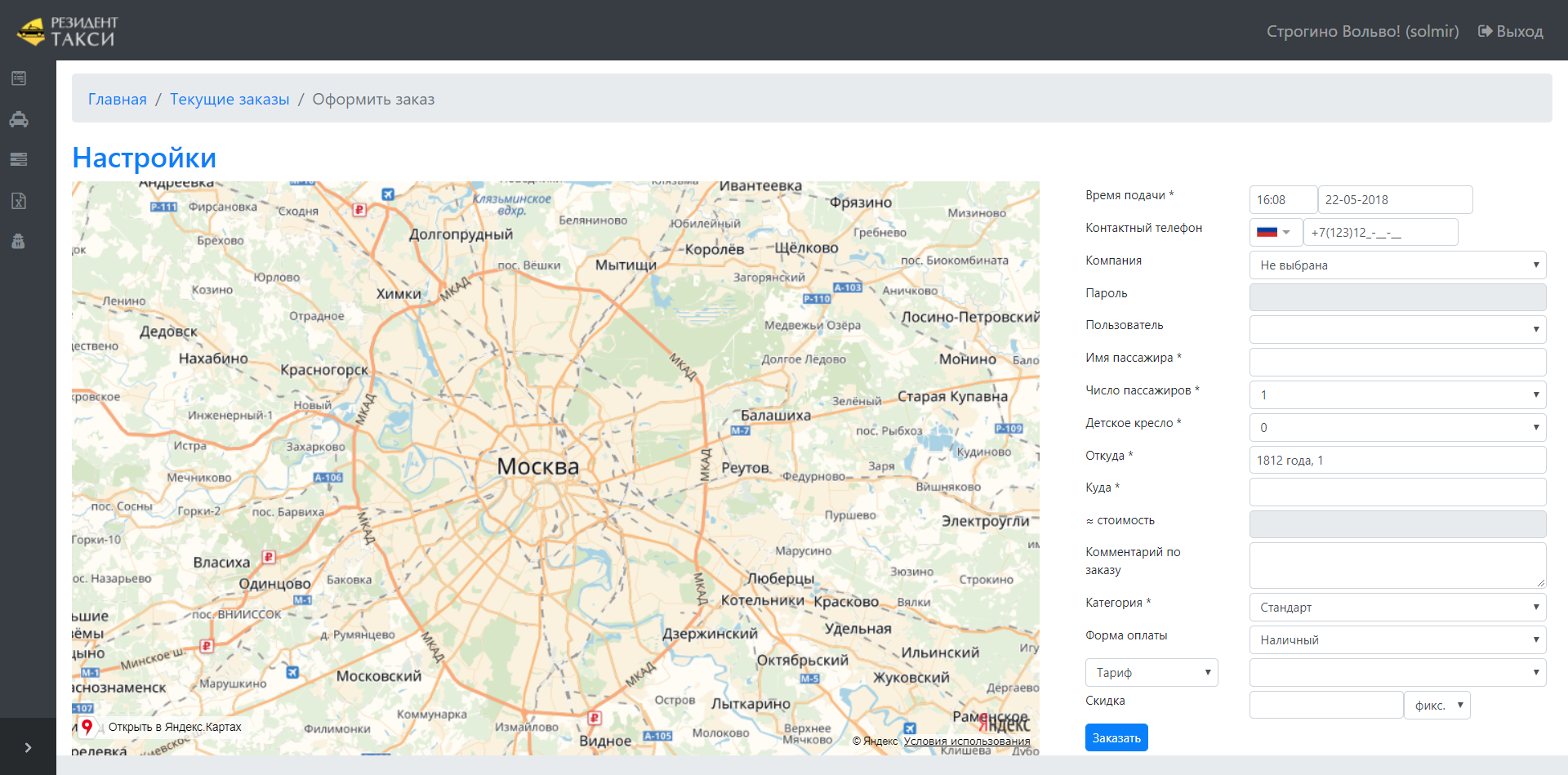Open the taxi car sidebar icon
Viewport: 1568px width, 775px height.
(x=19, y=119)
